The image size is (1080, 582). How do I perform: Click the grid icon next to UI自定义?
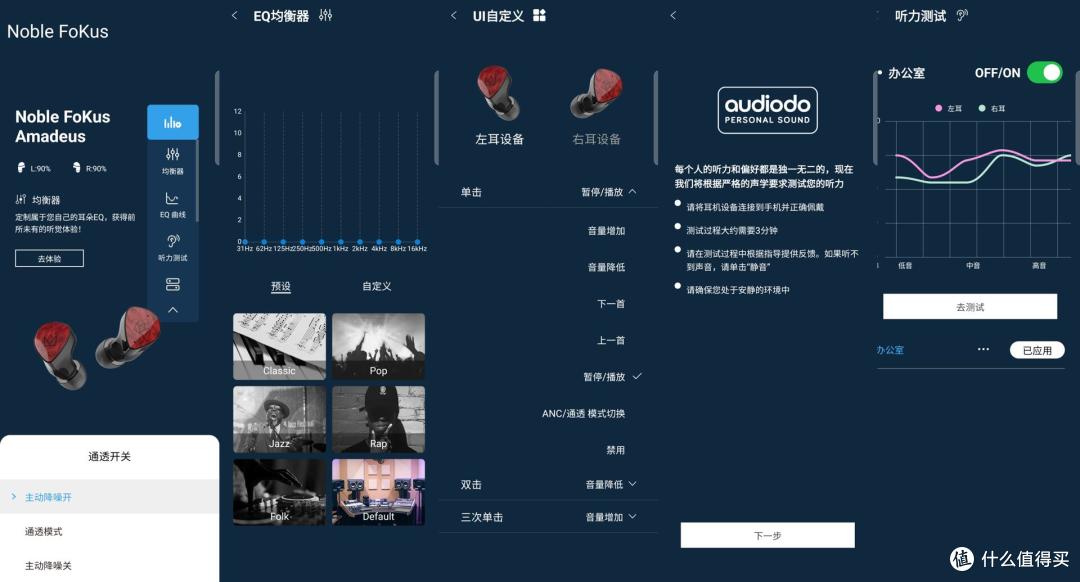(x=539, y=15)
